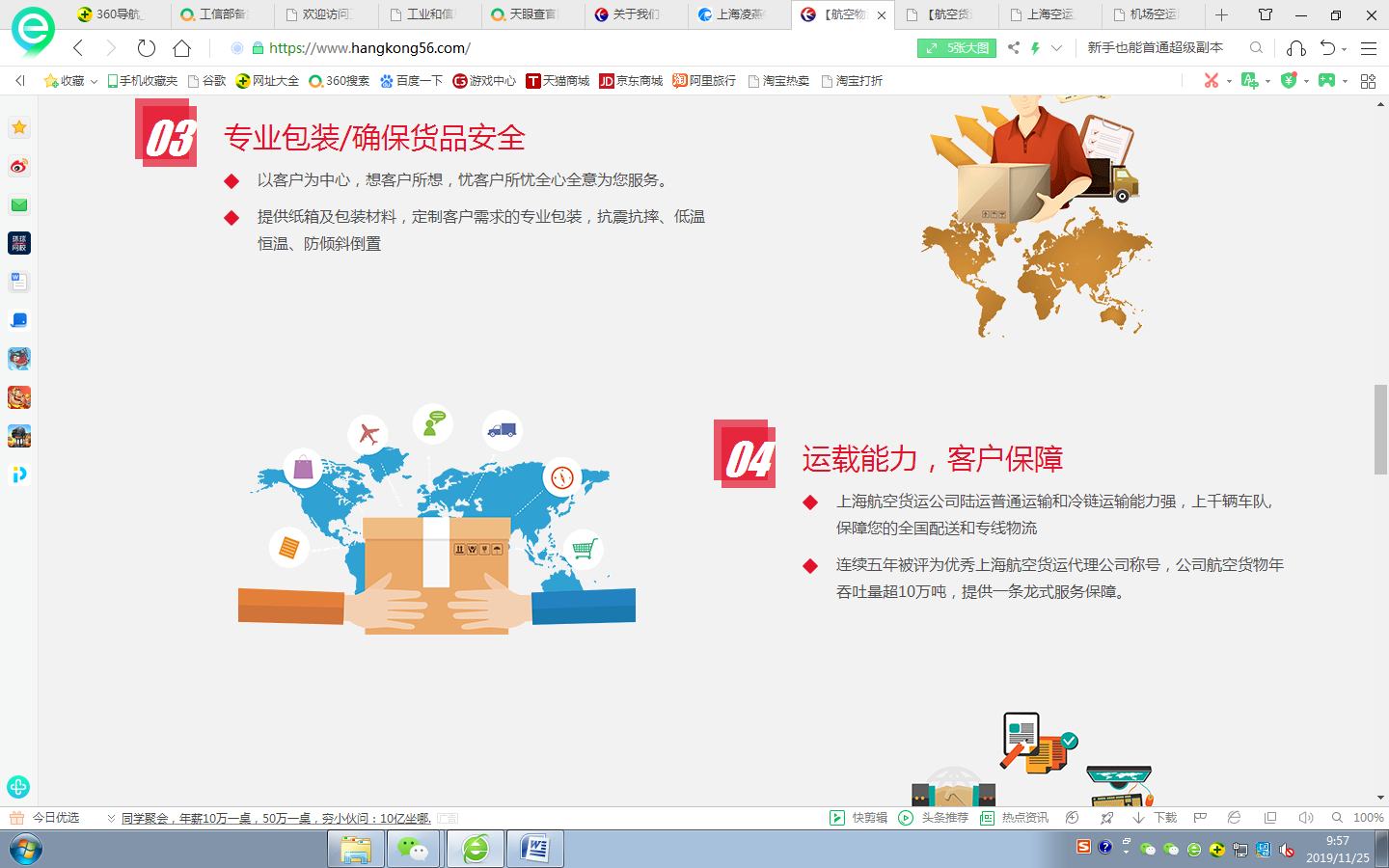Switch to the 工信部备 tab
The height and width of the screenshot is (868, 1389).
pos(222,14)
